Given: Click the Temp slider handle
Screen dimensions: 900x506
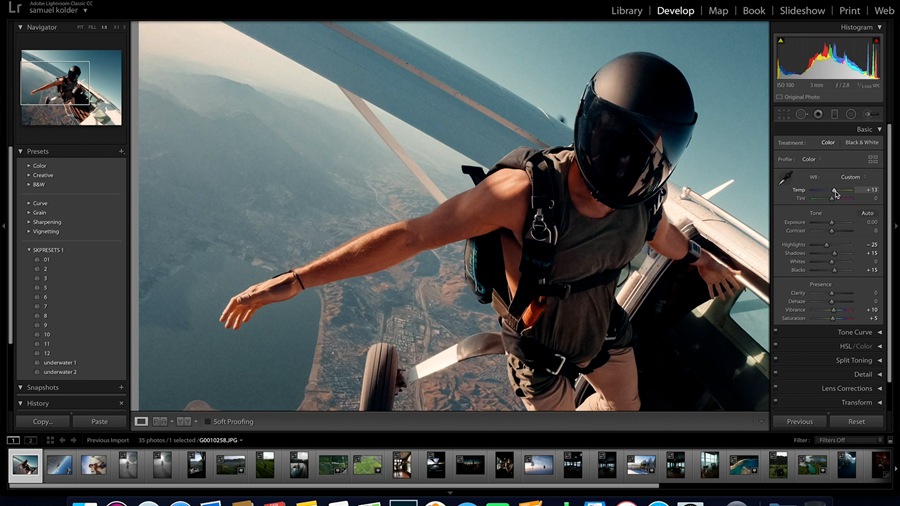Looking at the screenshot, I should pyautogui.click(x=834, y=190).
